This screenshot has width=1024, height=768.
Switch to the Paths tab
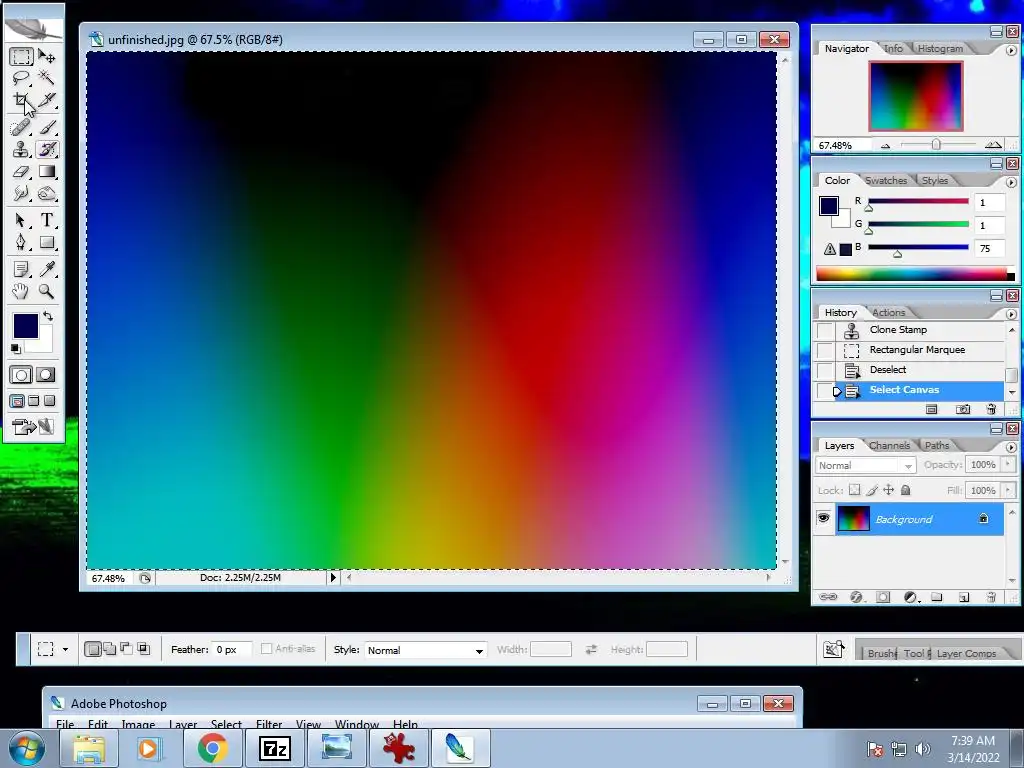tap(936, 445)
